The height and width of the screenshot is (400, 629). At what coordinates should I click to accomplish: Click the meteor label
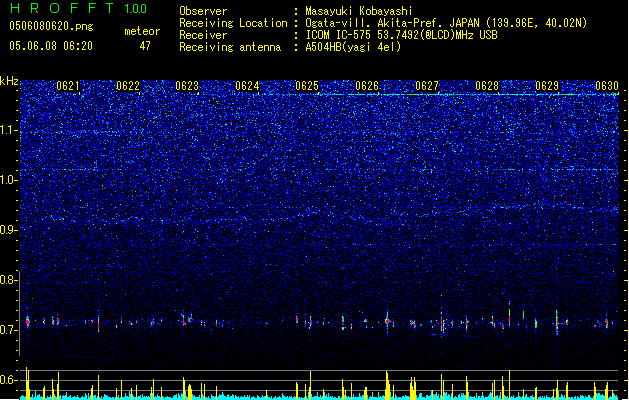click(142, 31)
